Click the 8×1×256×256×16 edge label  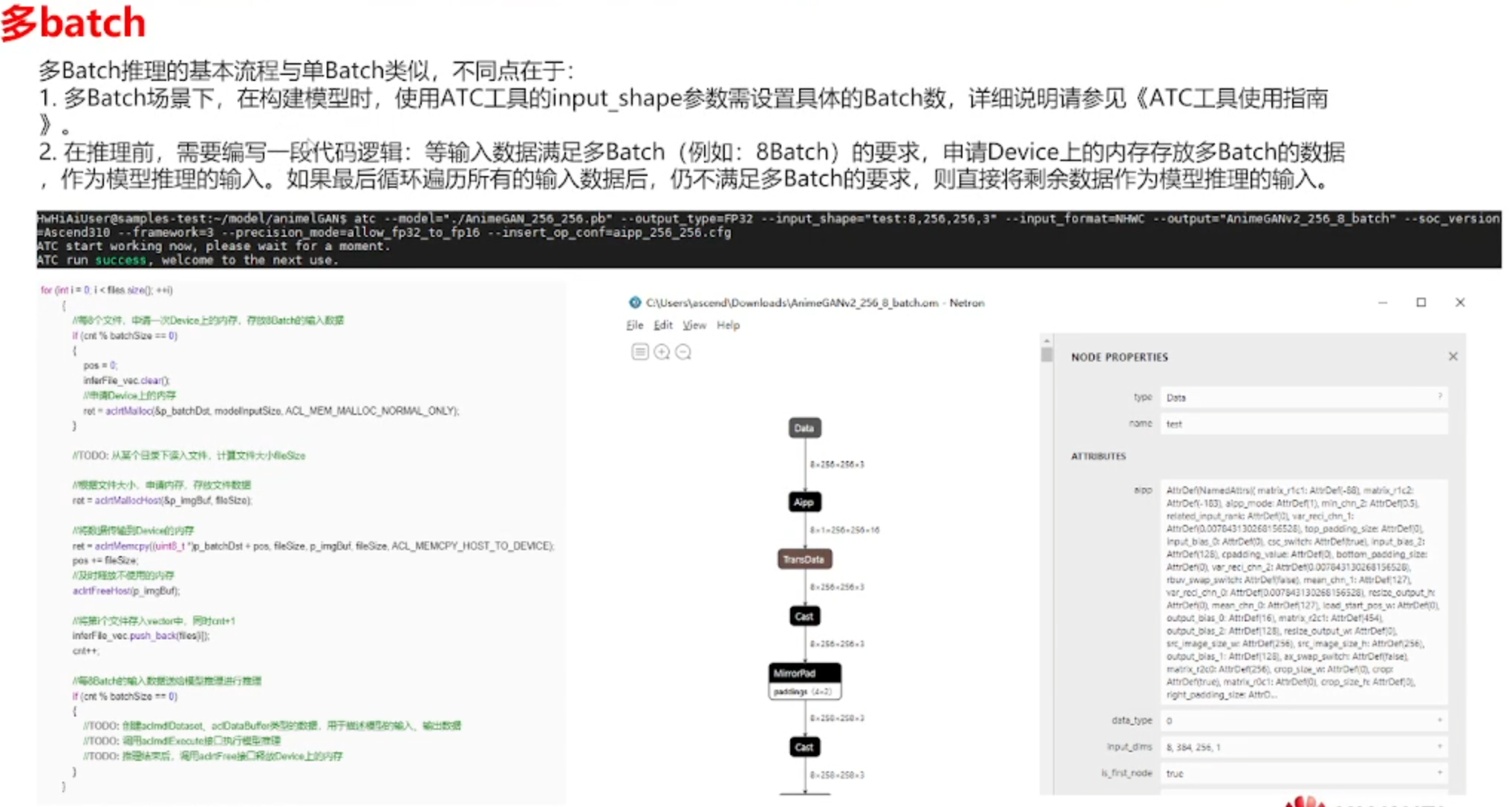[844, 530]
